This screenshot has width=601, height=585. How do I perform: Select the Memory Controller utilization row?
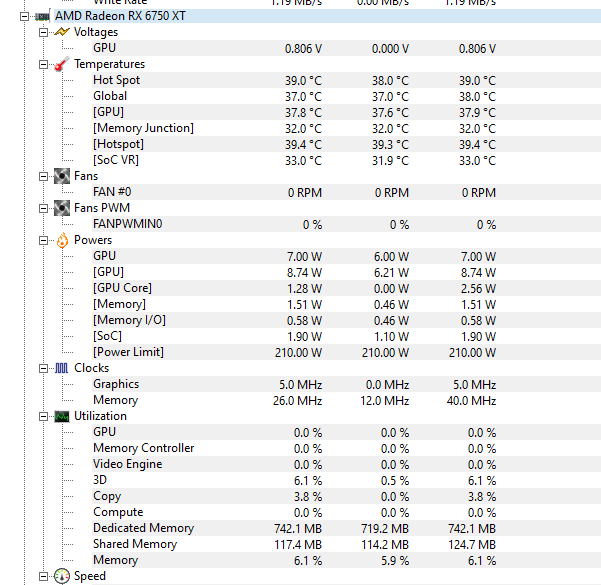[x=346, y=448]
